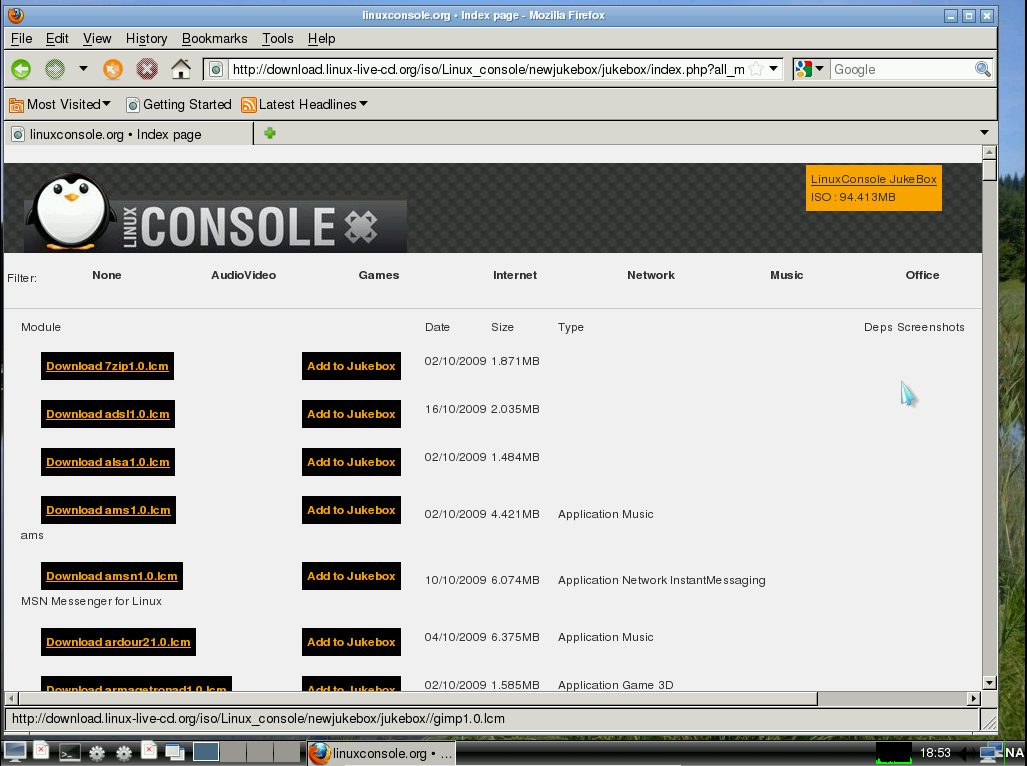The image size is (1027, 766).
Task: Open the terminal icon in the taskbar
Action: click(x=69, y=753)
